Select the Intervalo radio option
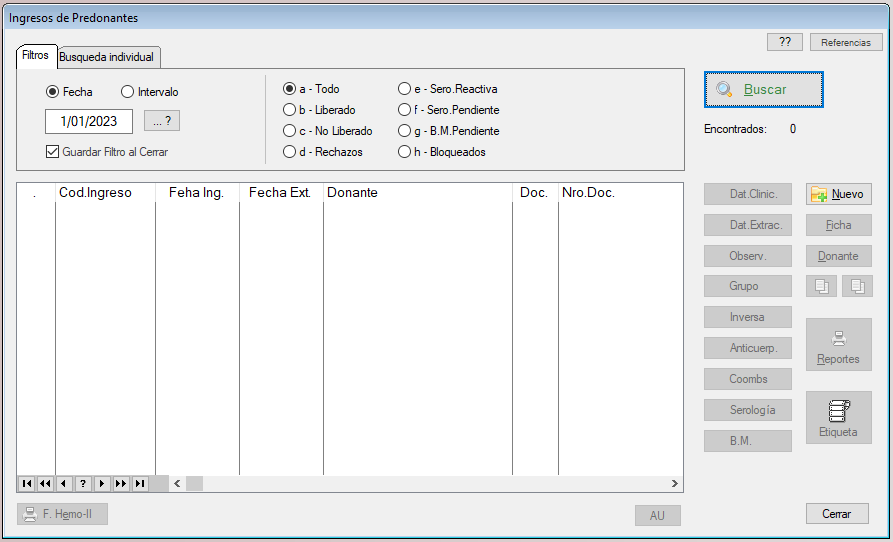 (127, 92)
